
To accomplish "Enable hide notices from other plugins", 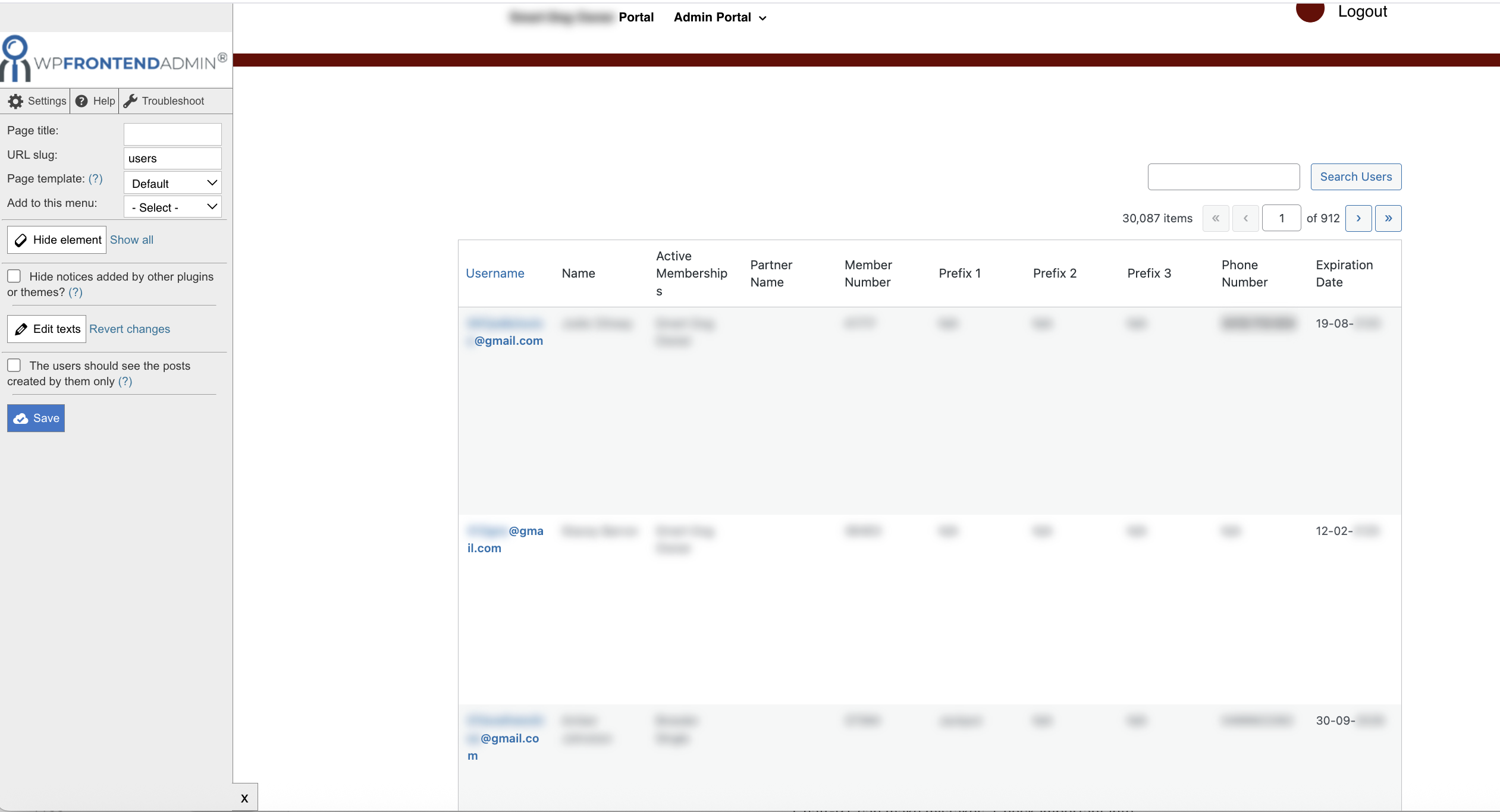I will click(x=14, y=276).
